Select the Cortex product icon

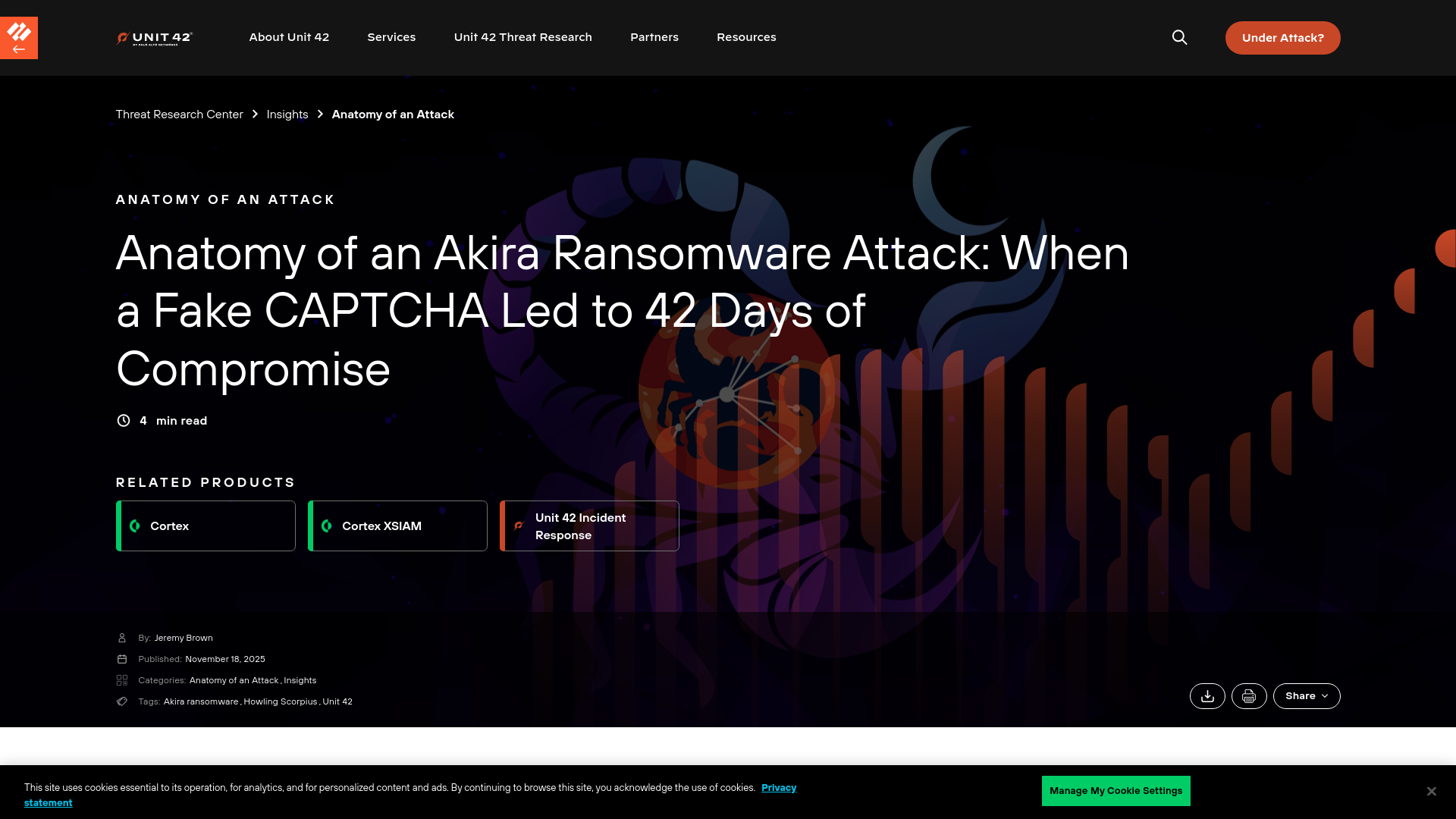135,526
